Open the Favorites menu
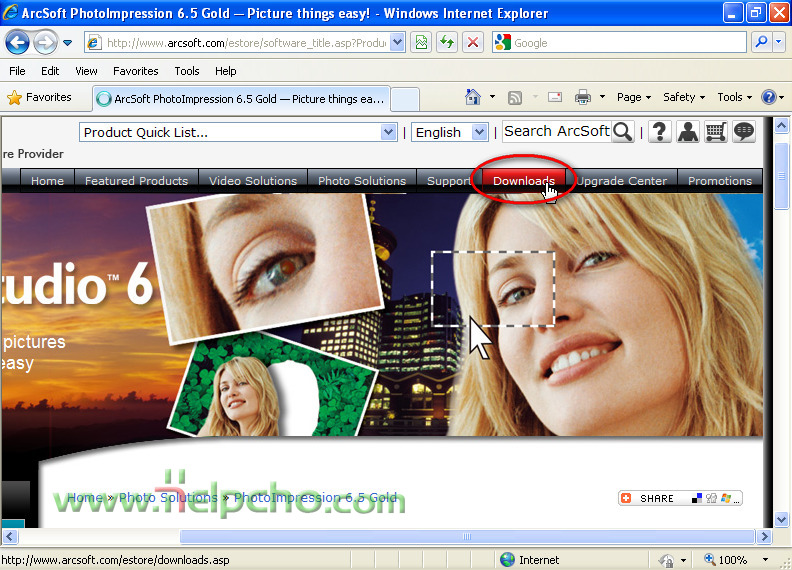792x570 pixels. [x=135, y=71]
